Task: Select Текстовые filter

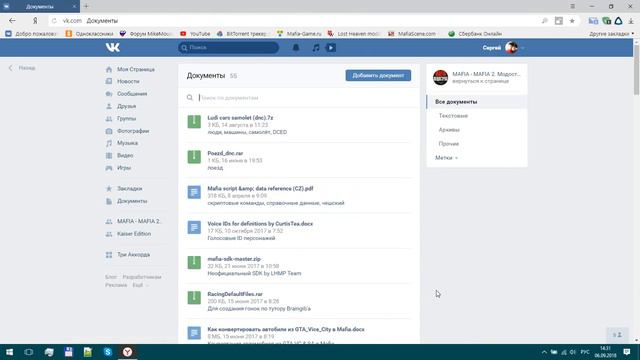Action: pyautogui.click(x=453, y=116)
